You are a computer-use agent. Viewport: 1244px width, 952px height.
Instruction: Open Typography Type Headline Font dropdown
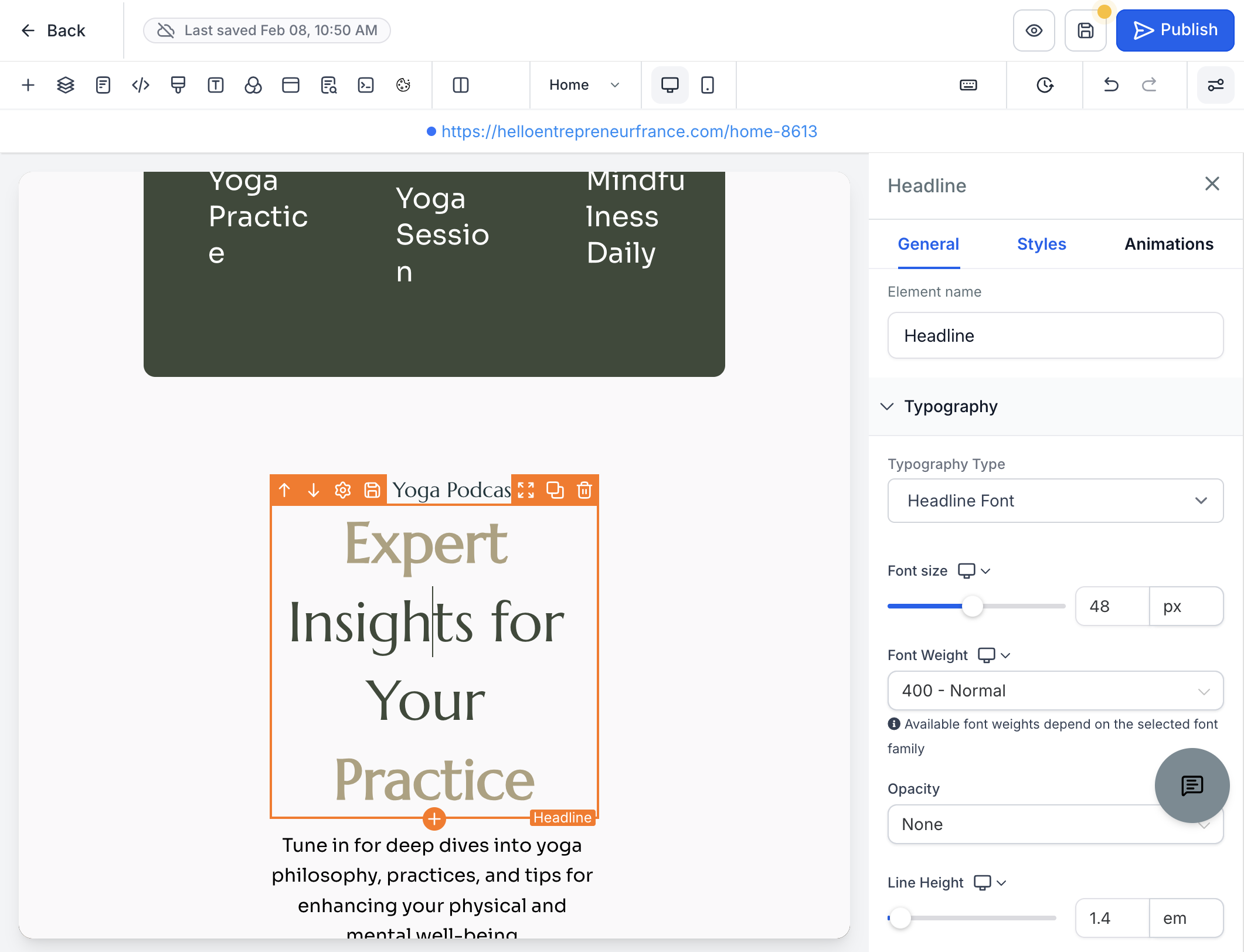click(1055, 501)
